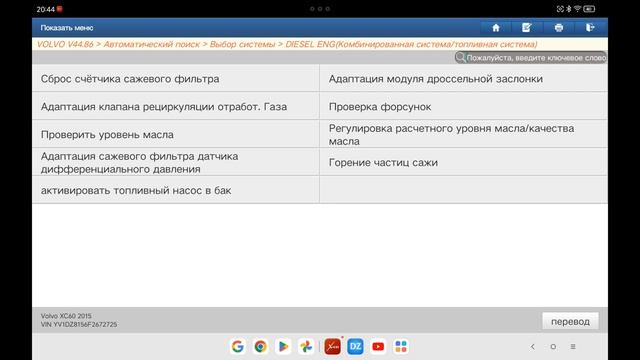The width and height of the screenshot is (640, 360).
Task: Tap the Android home circle
Action: [x=553, y=347]
